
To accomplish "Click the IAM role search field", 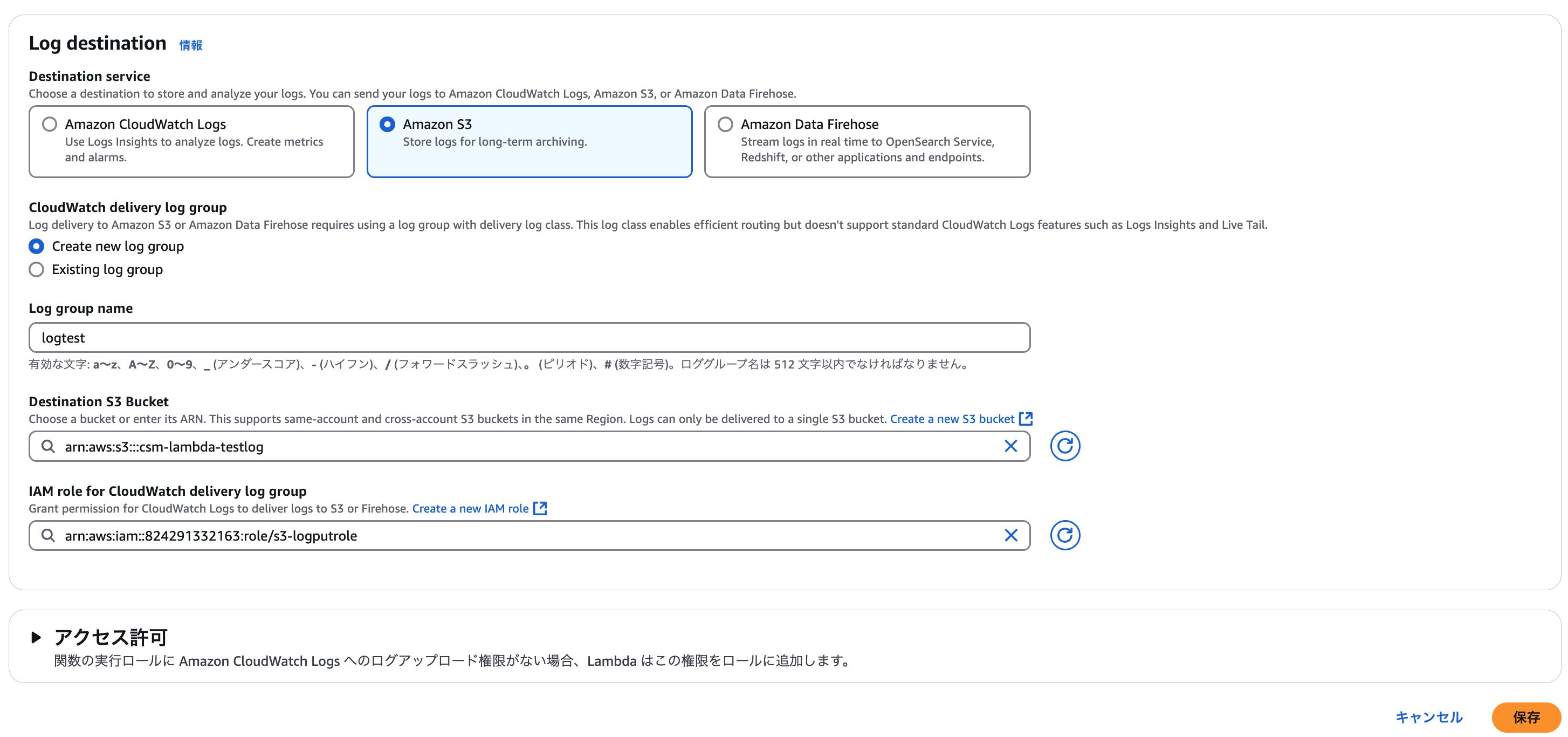I will pos(529,535).
